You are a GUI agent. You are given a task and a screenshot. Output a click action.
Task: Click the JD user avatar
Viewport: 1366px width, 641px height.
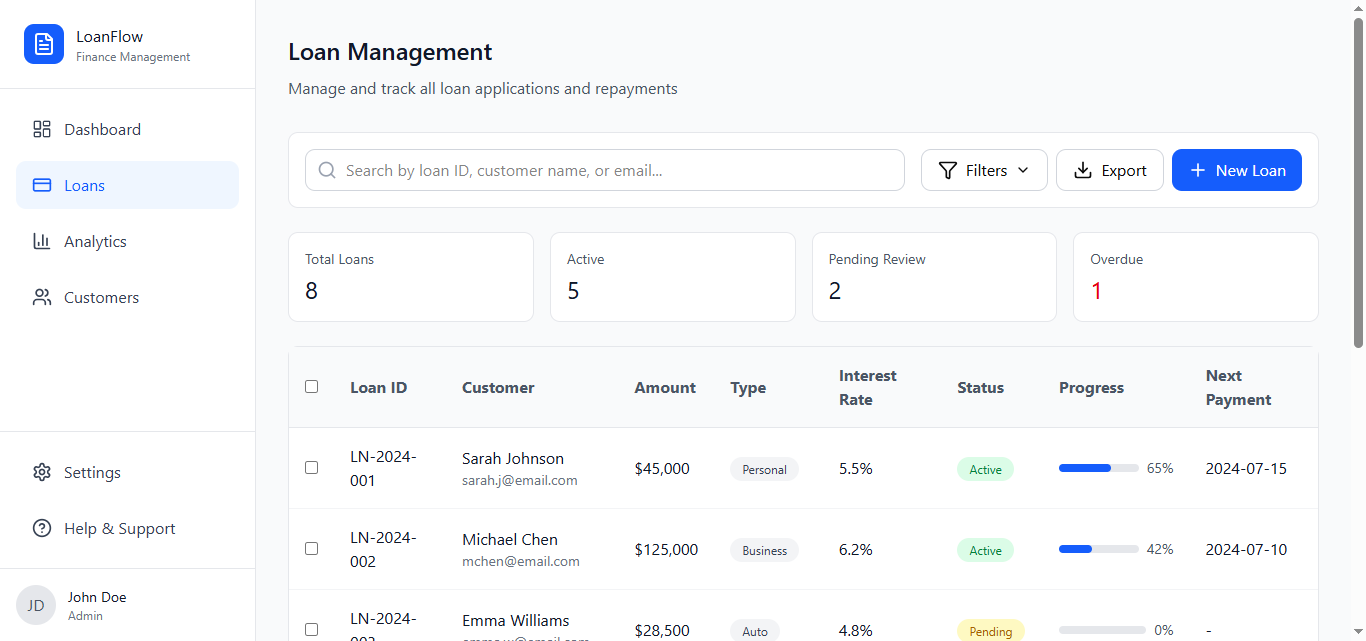click(x=36, y=605)
